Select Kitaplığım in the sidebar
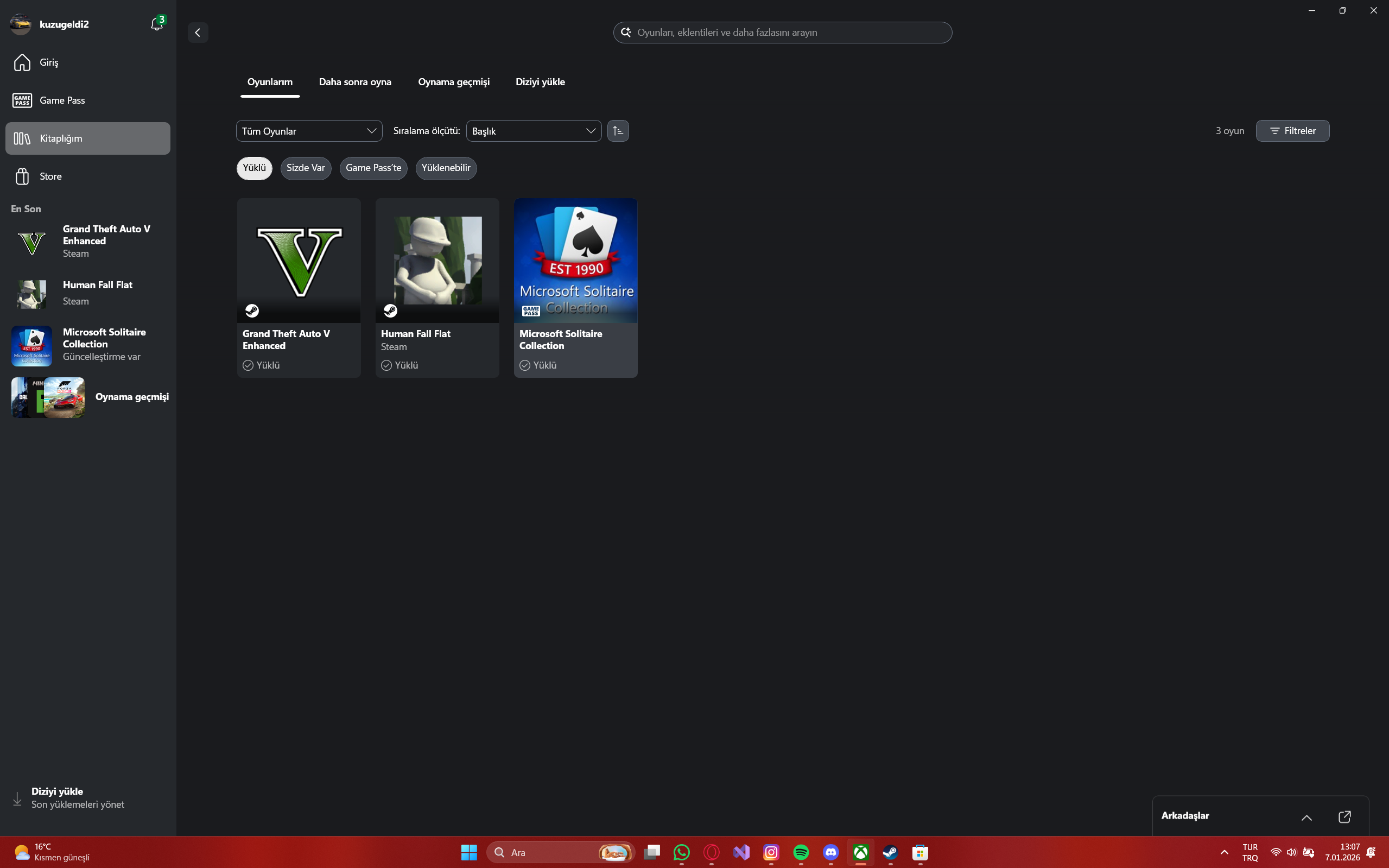 click(x=88, y=138)
